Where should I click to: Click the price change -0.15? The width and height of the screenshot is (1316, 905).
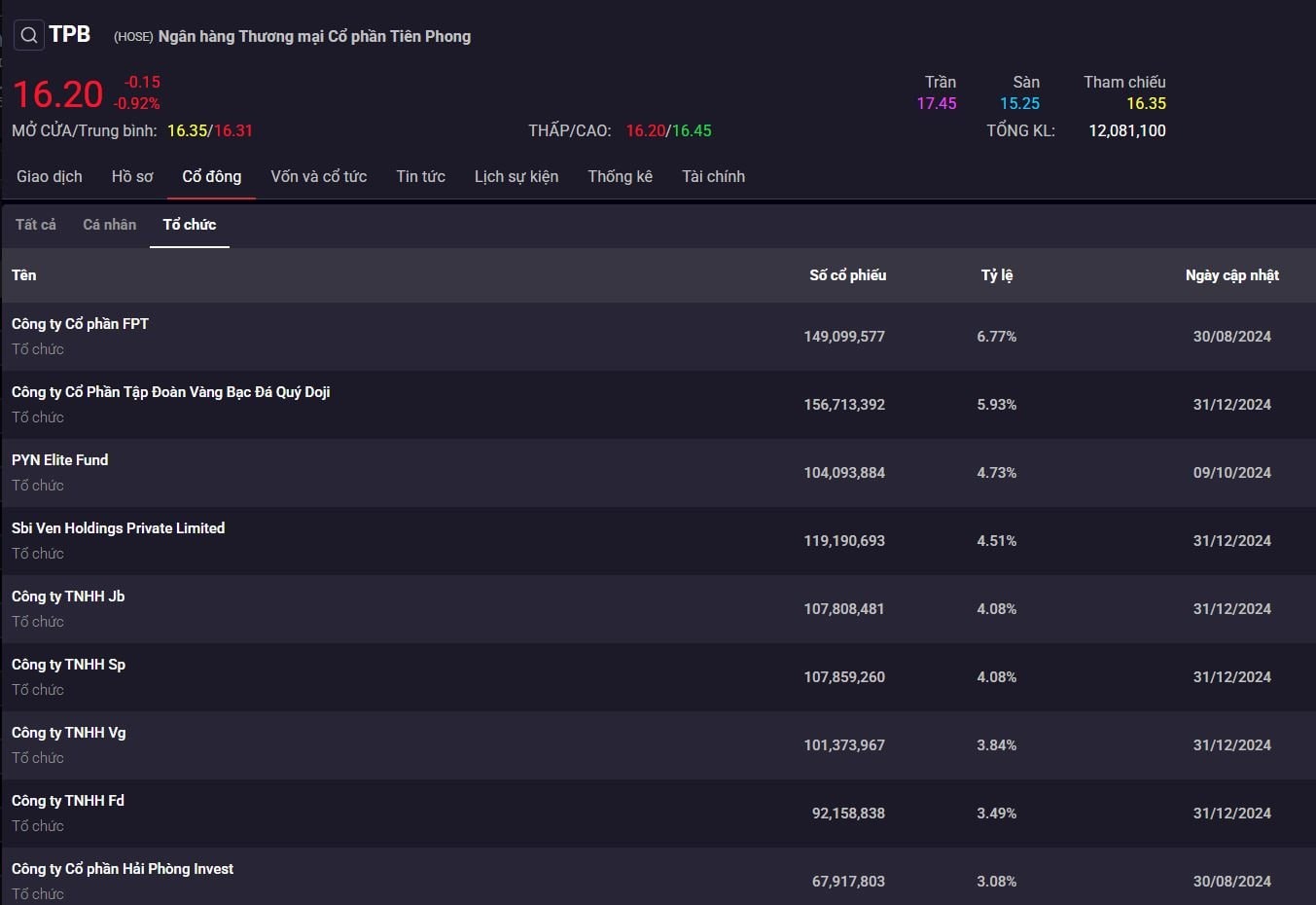coord(142,83)
